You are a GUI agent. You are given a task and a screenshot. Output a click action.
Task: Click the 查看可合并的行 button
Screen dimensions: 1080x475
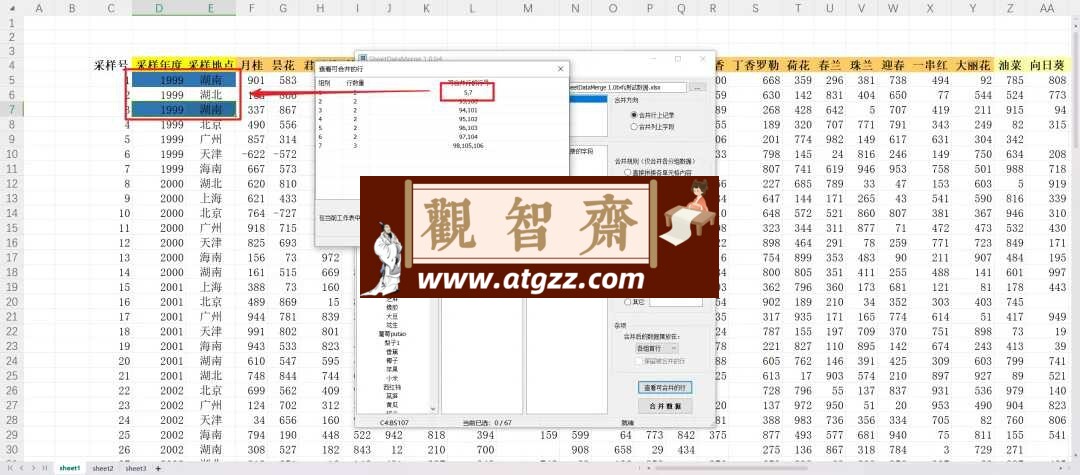coord(664,388)
